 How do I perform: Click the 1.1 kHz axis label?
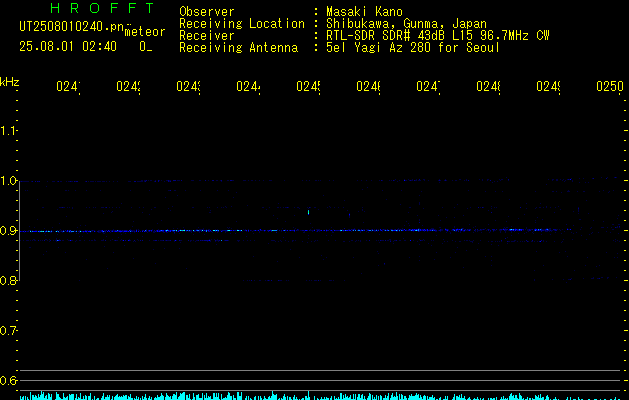8,131
